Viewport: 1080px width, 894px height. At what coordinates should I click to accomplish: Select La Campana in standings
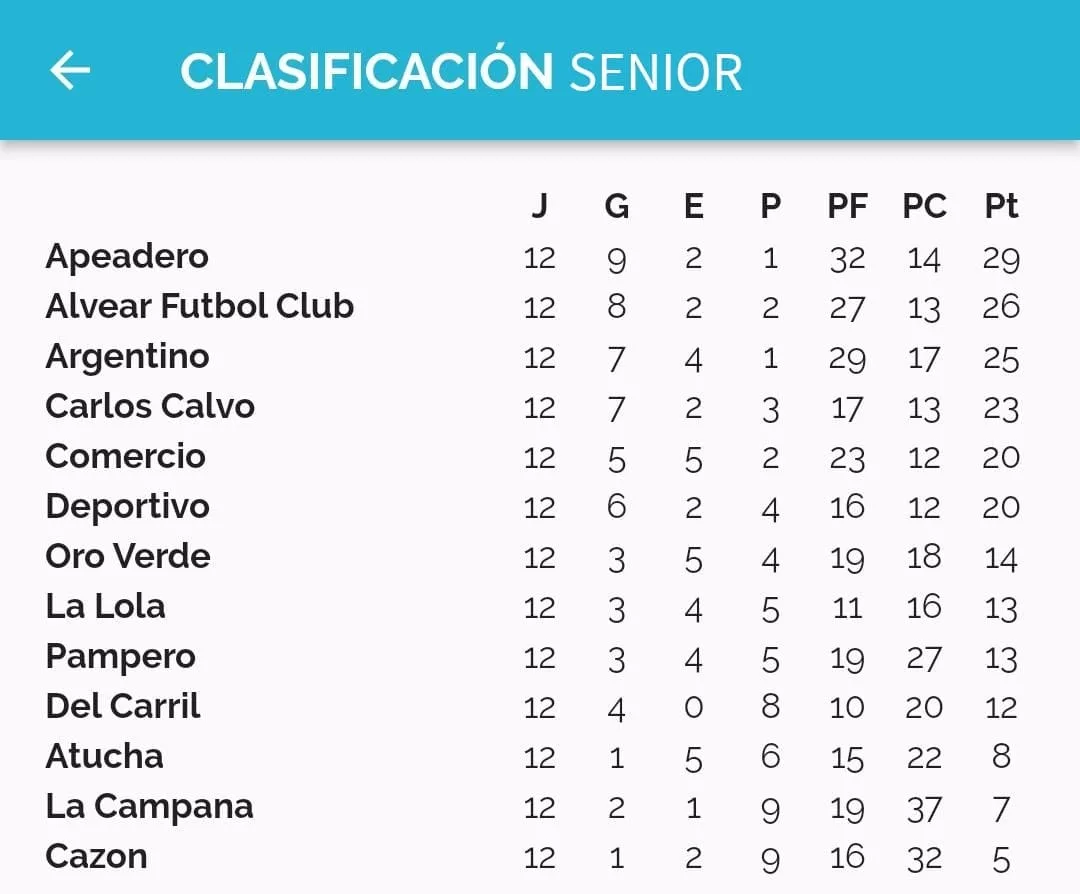point(149,807)
